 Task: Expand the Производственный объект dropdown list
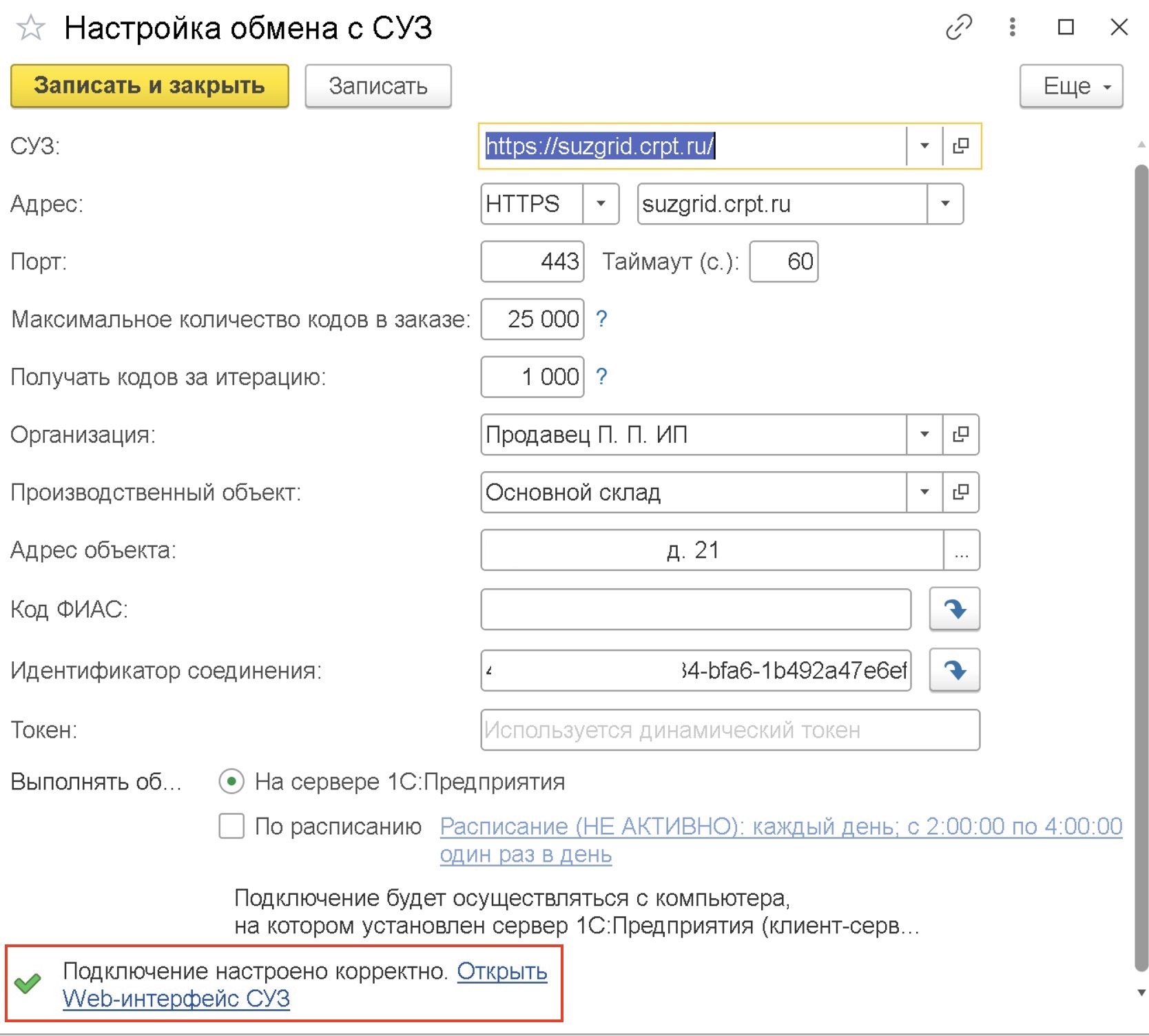point(924,492)
